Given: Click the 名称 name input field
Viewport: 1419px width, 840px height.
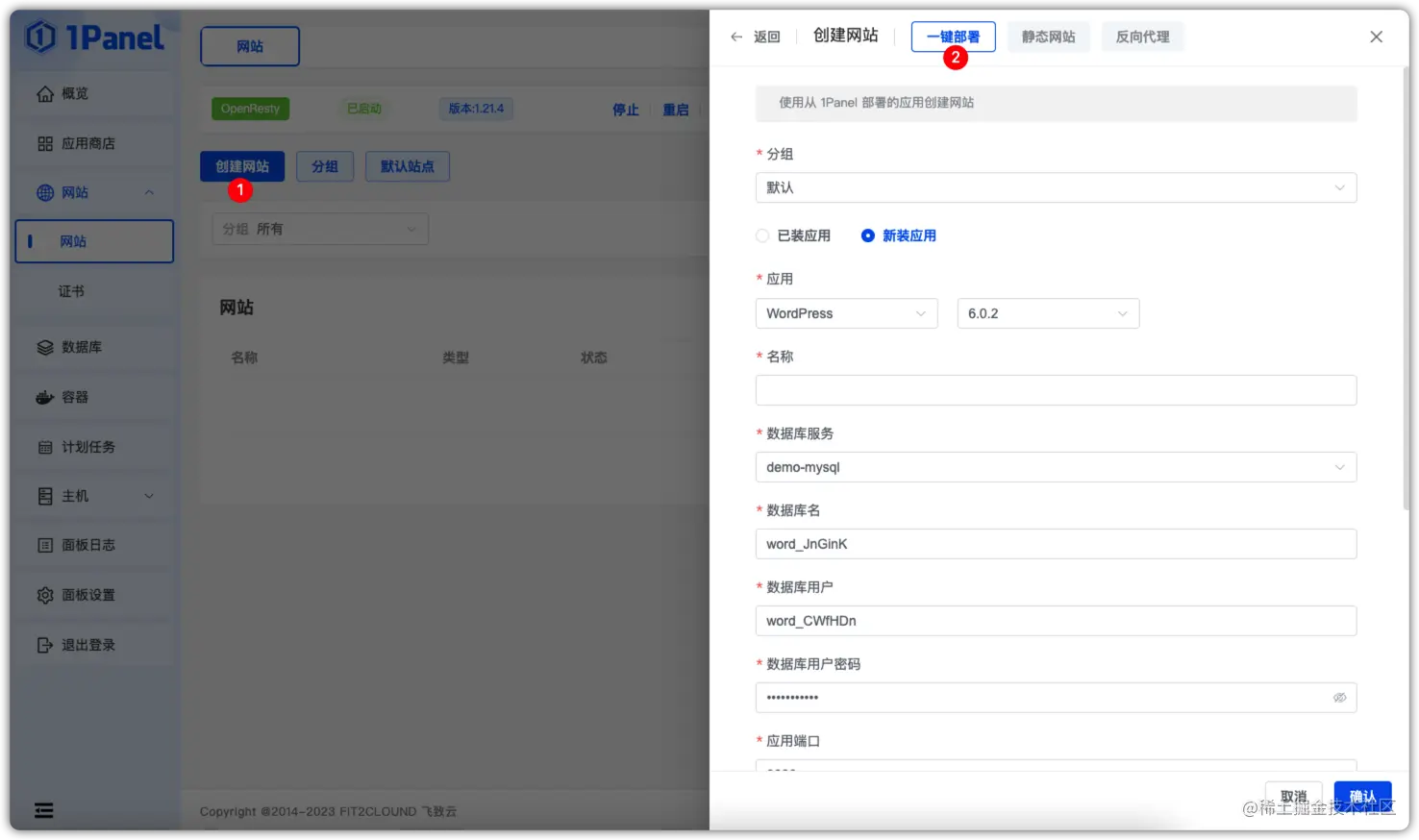Looking at the screenshot, I should [x=1055, y=390].
